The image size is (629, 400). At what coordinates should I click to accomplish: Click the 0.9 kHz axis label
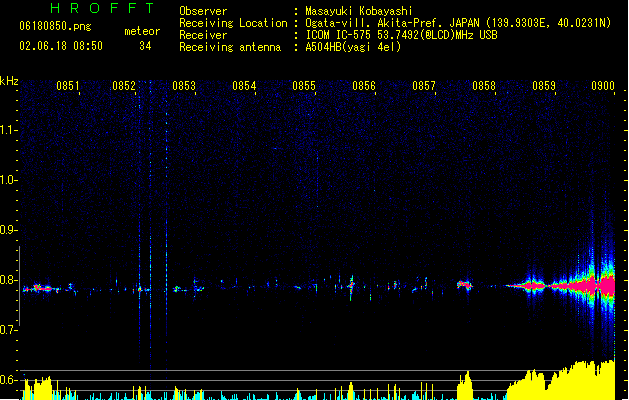tap(8, 230)
